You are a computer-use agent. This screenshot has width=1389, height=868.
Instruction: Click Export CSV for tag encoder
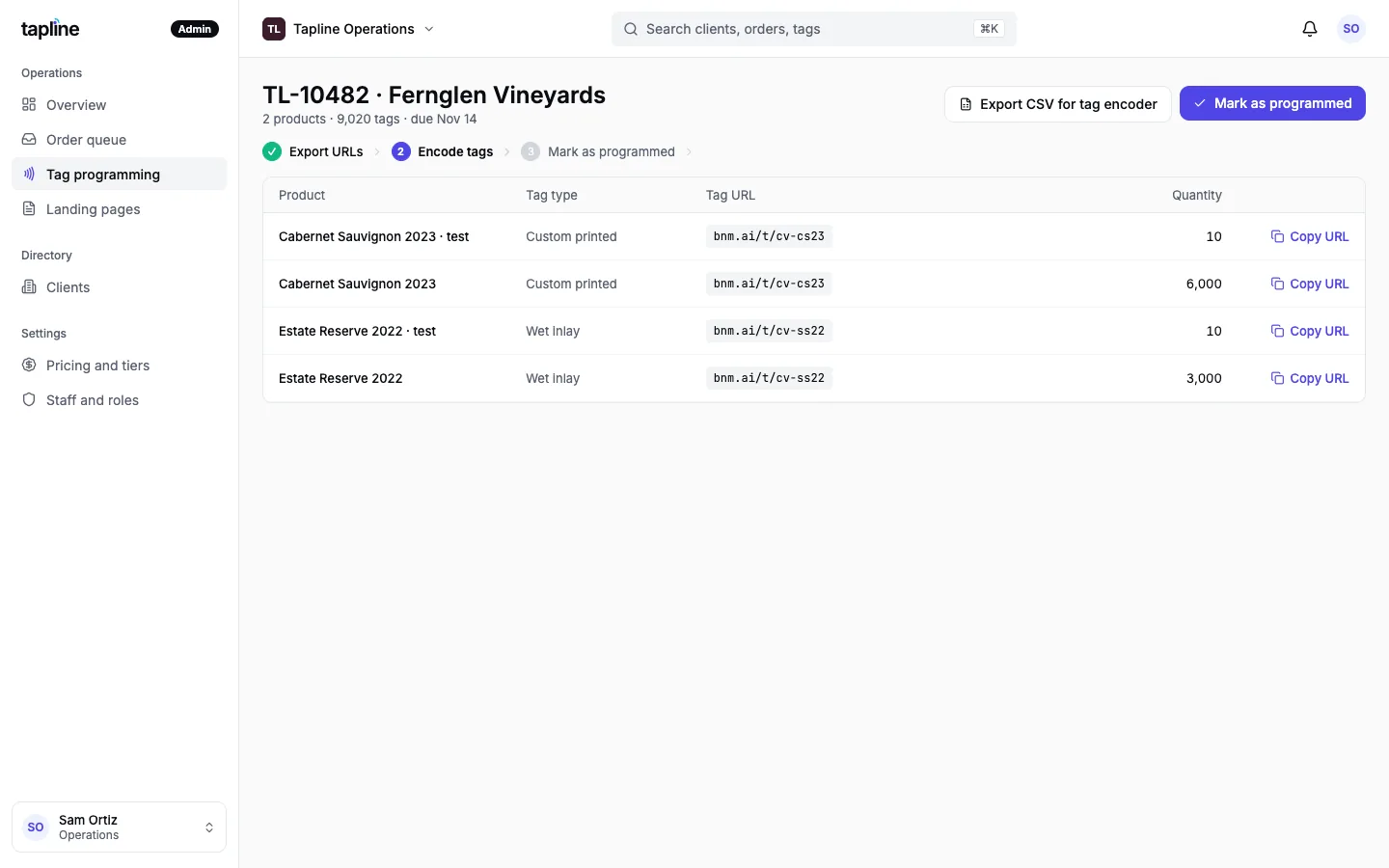pos(1057,104)
